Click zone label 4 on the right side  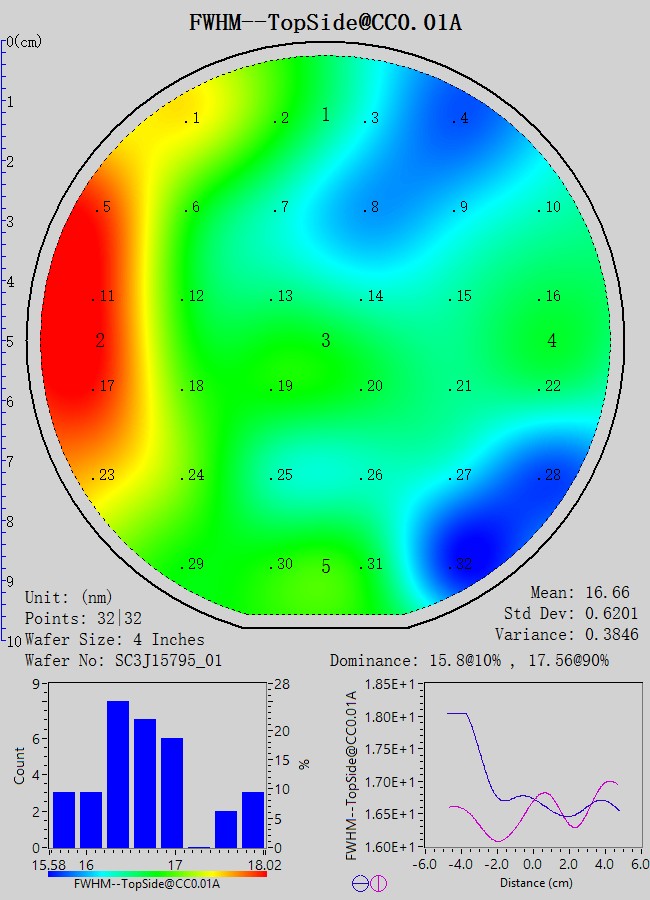pyautogui.click(x=552, y=341)
